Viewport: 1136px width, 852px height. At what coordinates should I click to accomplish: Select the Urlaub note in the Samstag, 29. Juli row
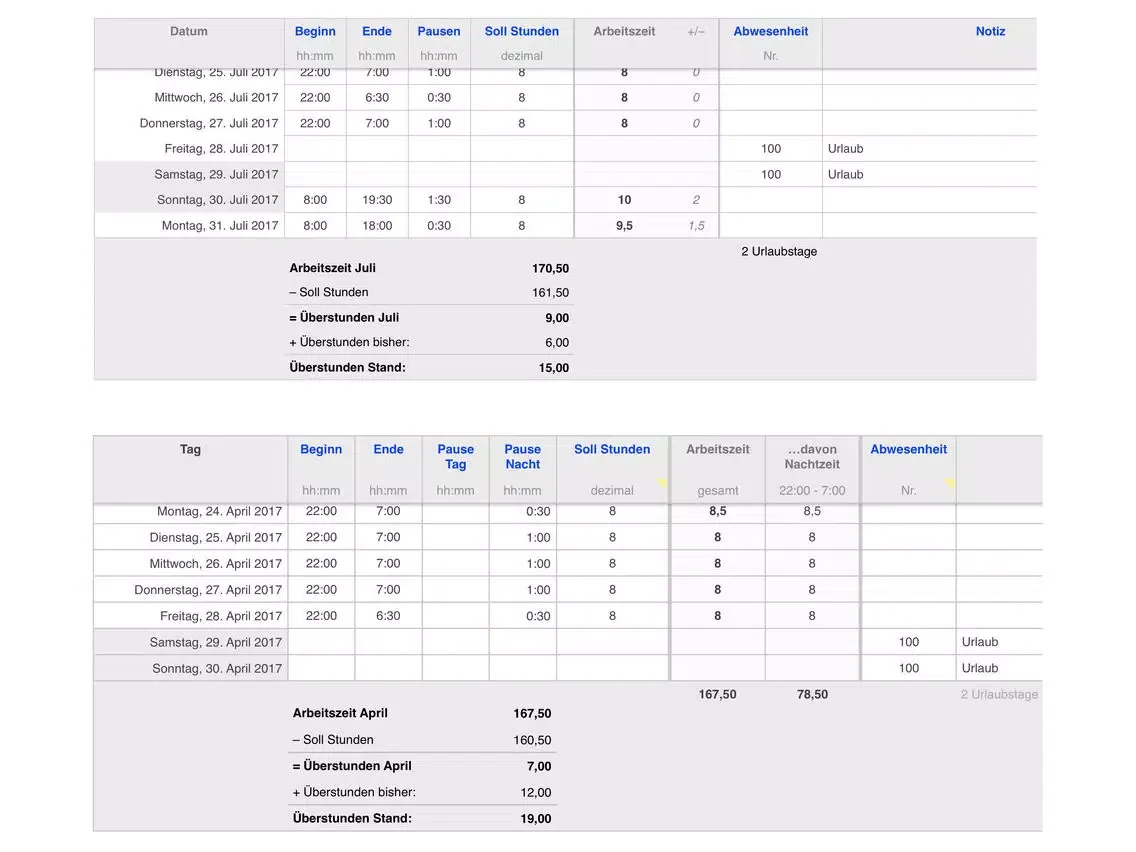click(845, 175)
